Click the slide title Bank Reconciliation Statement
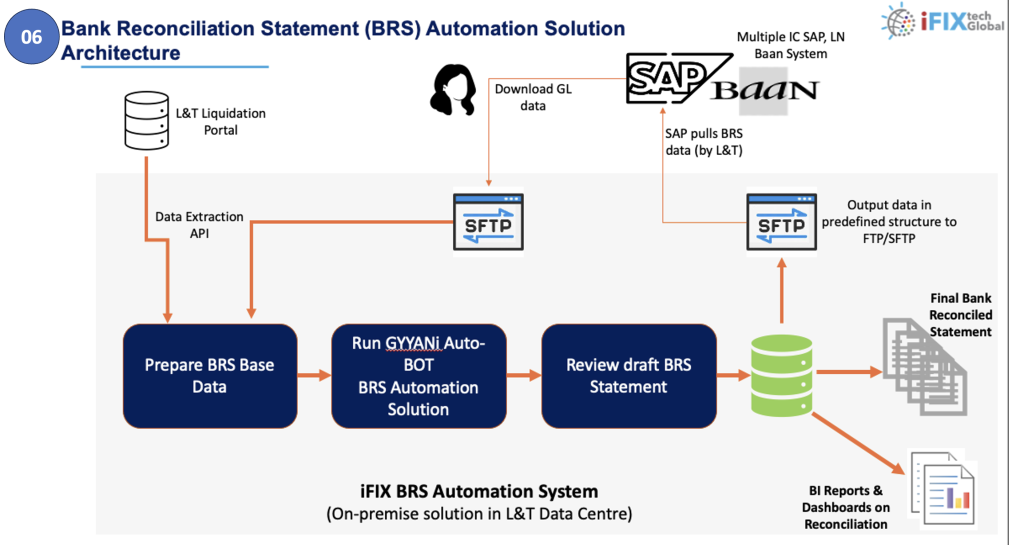Image resolution: width=1024 pixels, height=545 pixels. (x=343, y=40)
